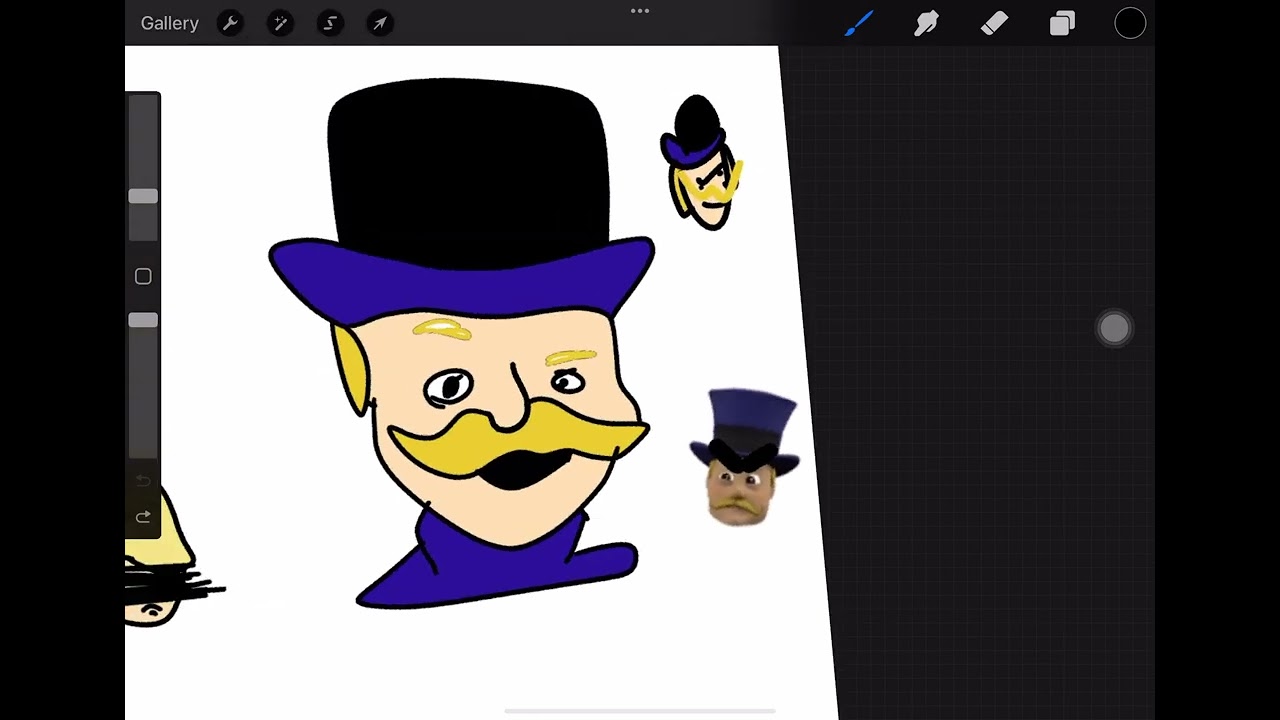1280x720 pixels.
Task: Click the brush size slider handle
Action: click(143, 197)
